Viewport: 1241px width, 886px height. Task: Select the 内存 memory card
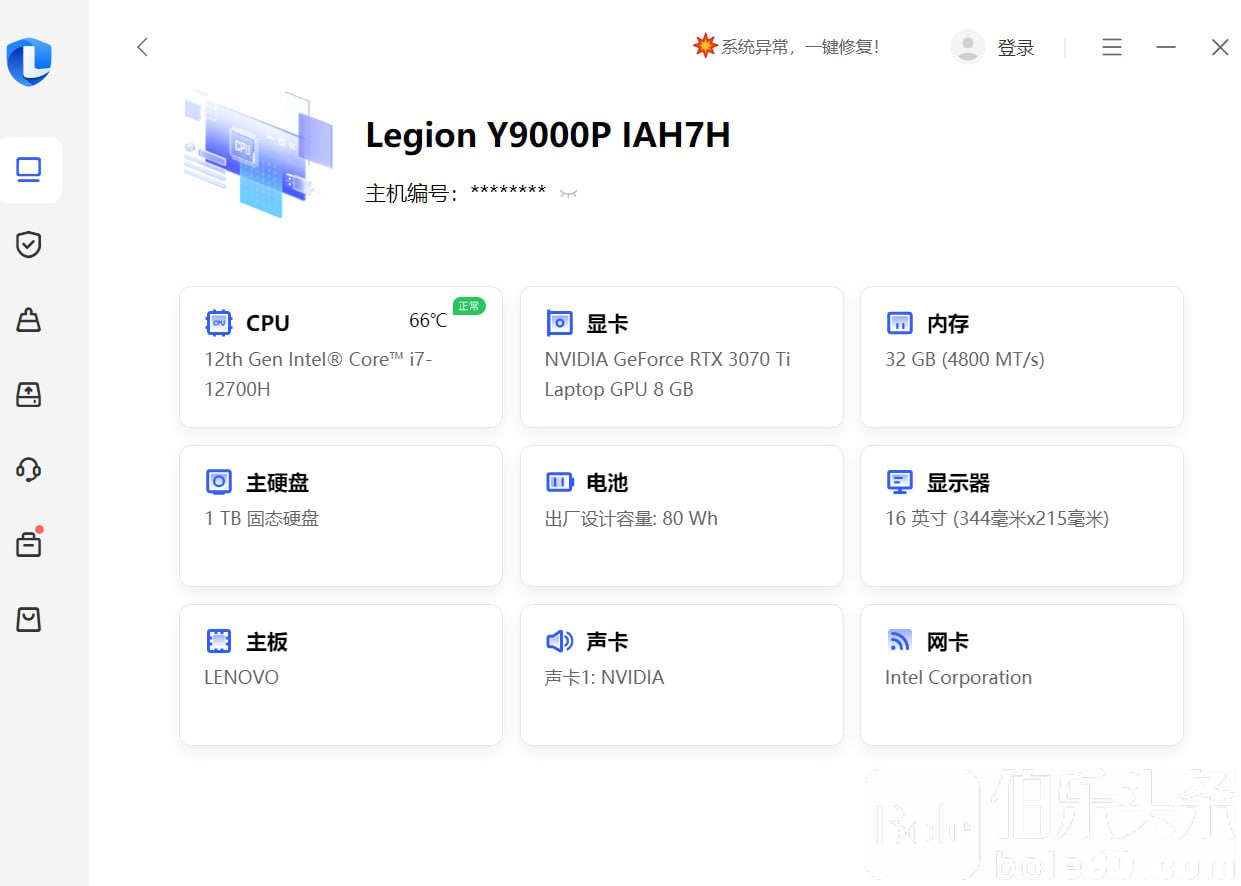tap(1021, 357)
